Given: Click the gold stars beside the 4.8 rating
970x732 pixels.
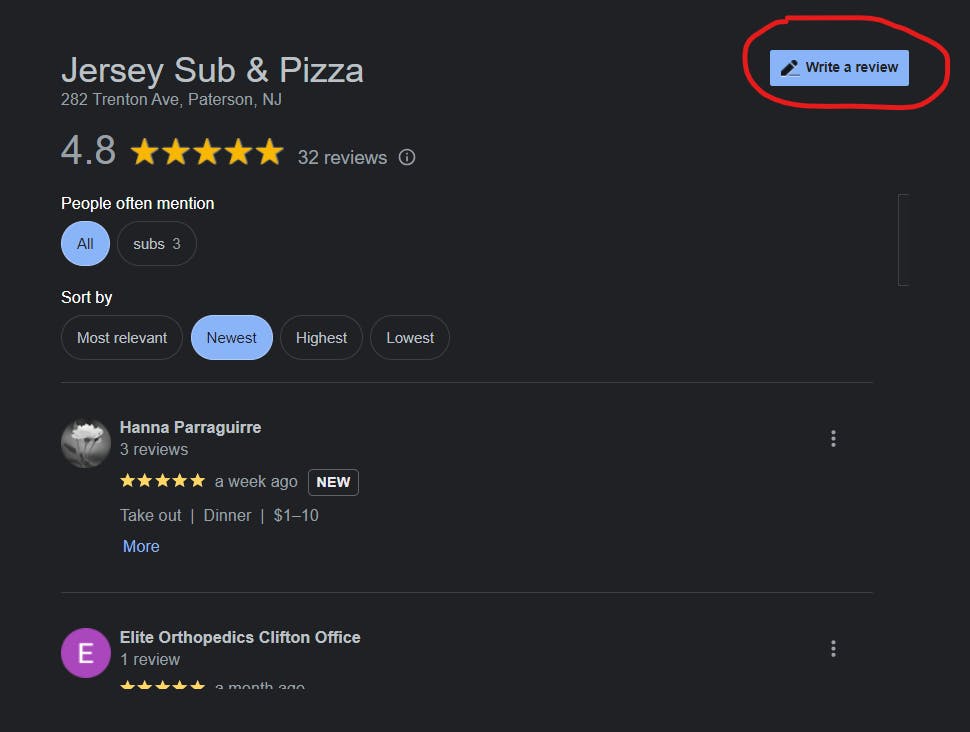Looking at the screenshot, I should (207, 152).
